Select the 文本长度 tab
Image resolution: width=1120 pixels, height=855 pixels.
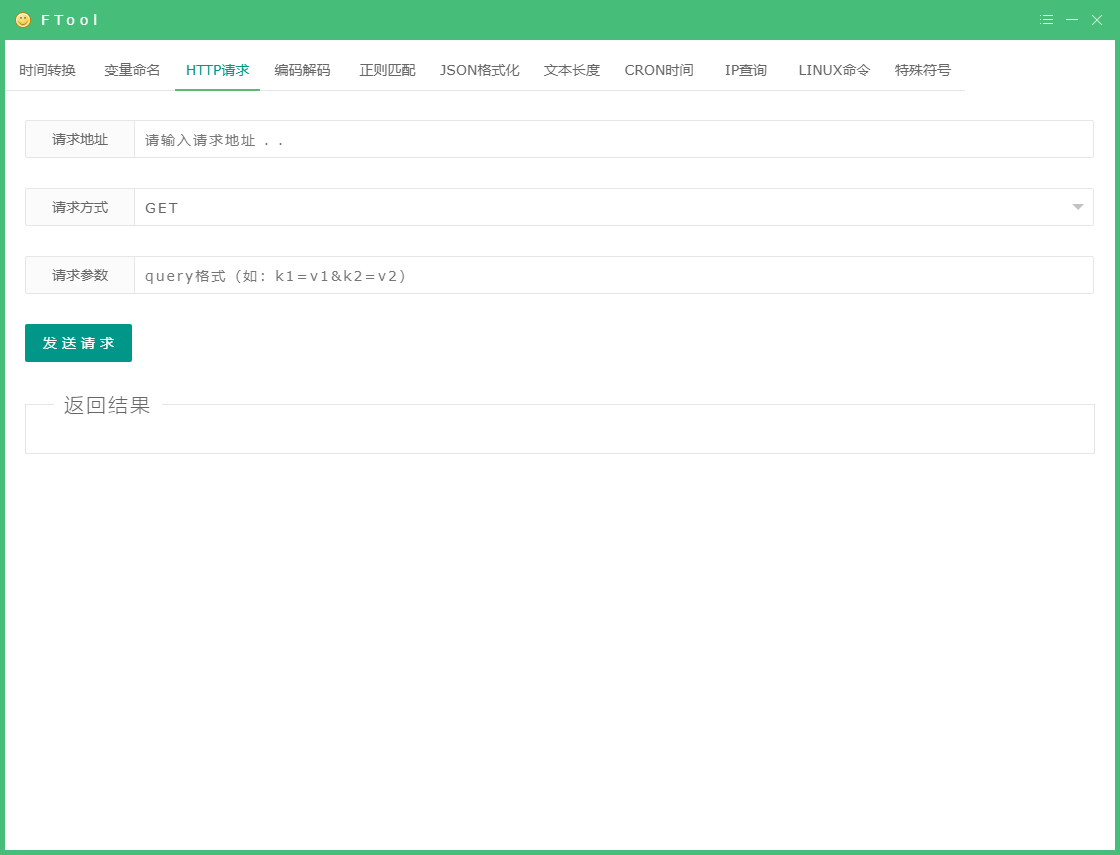571,70
